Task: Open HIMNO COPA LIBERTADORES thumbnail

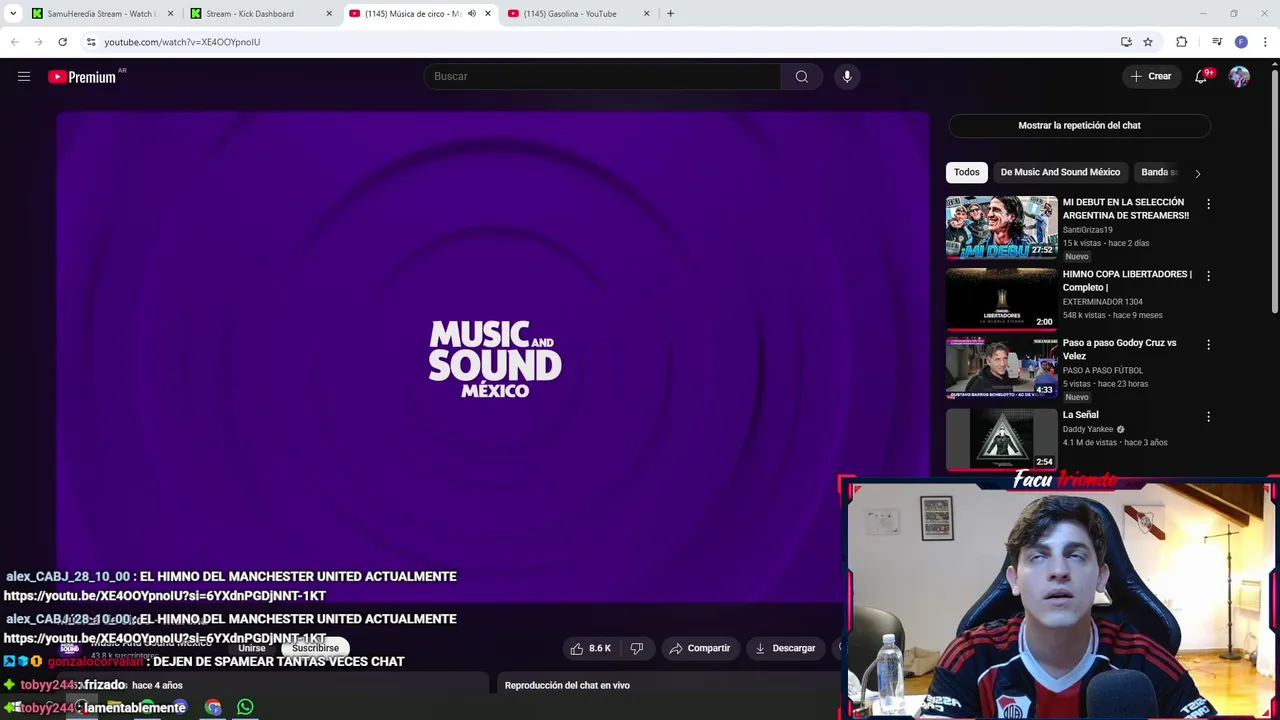Action: click(x=1001, y=298)
